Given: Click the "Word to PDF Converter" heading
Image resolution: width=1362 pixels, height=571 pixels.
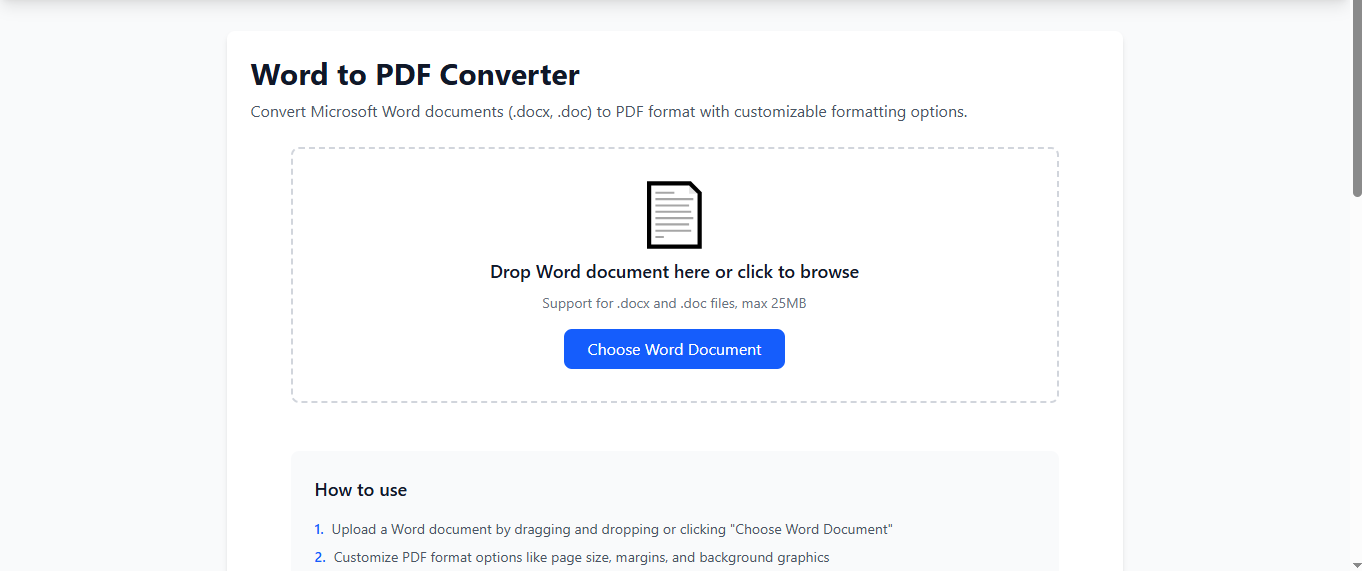Looking at the screenshot, I should point(415,75).
